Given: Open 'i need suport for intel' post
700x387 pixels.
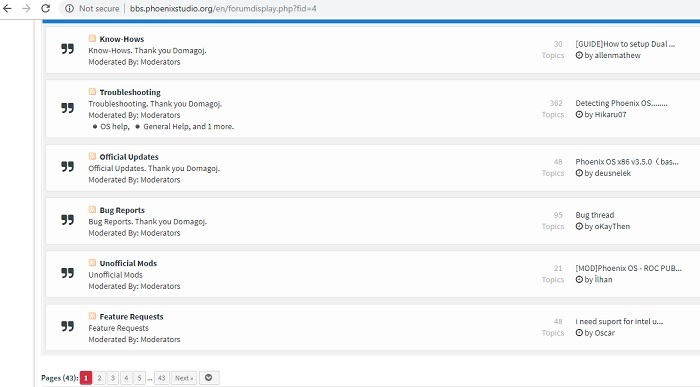Looking at the screenshot, I should click(619, 322).
